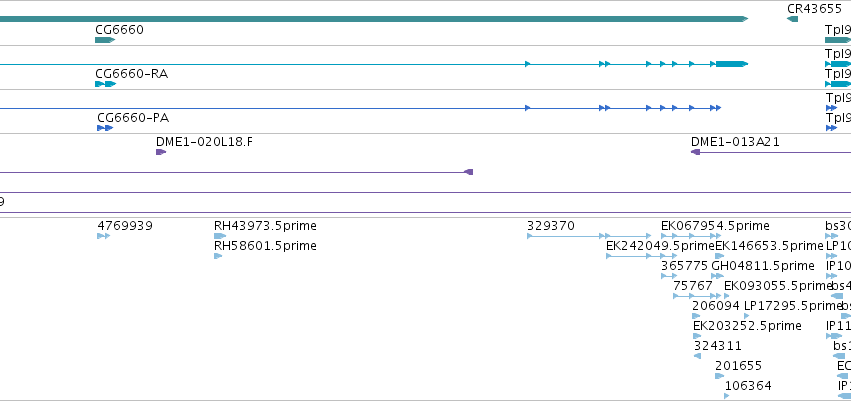851x401 pixels.
Task: Click the purple DME1-020L18.F arrow glyph
Action: (x=161, y=152)
